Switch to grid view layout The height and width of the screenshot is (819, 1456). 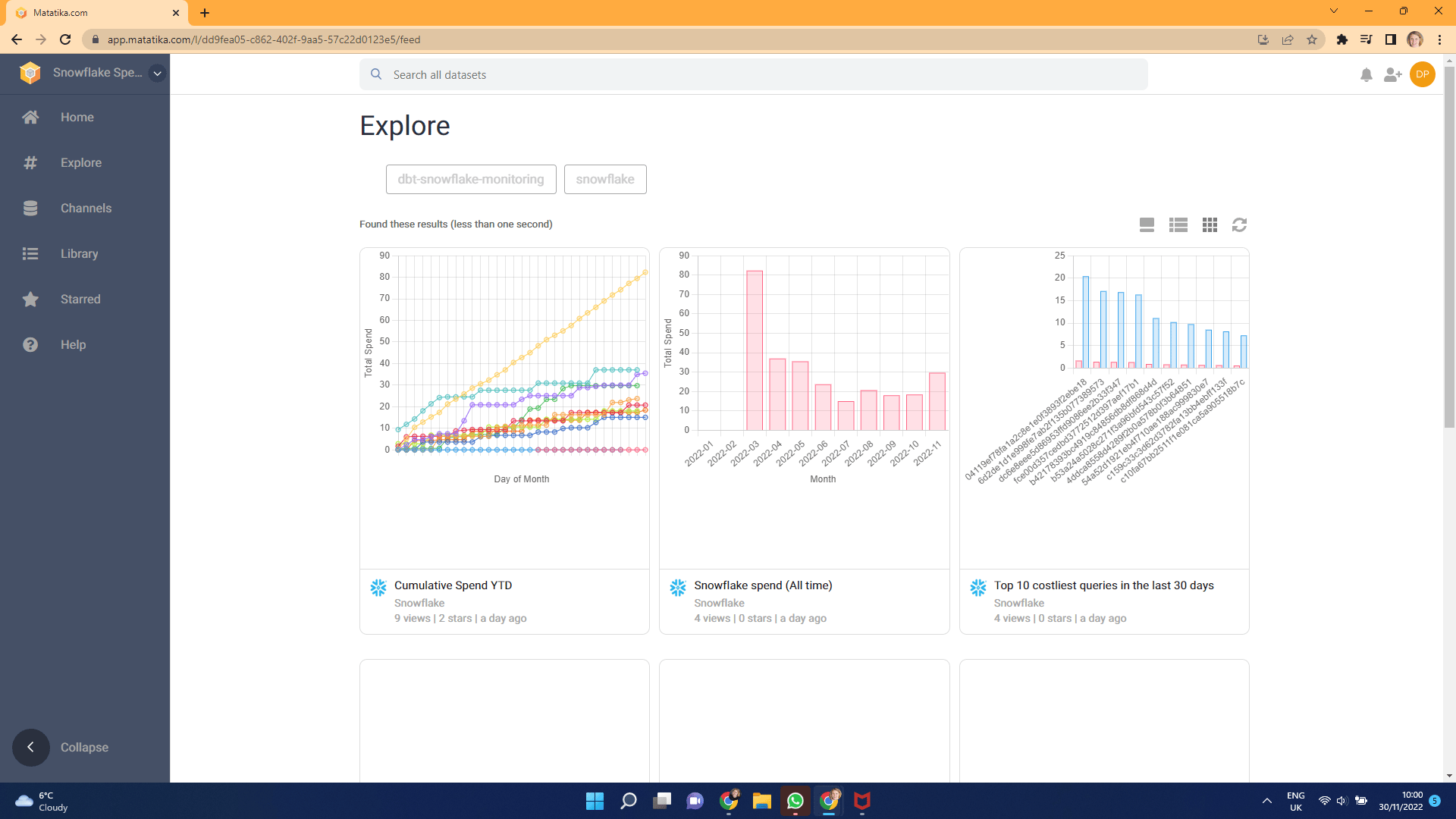[1210, 224]
